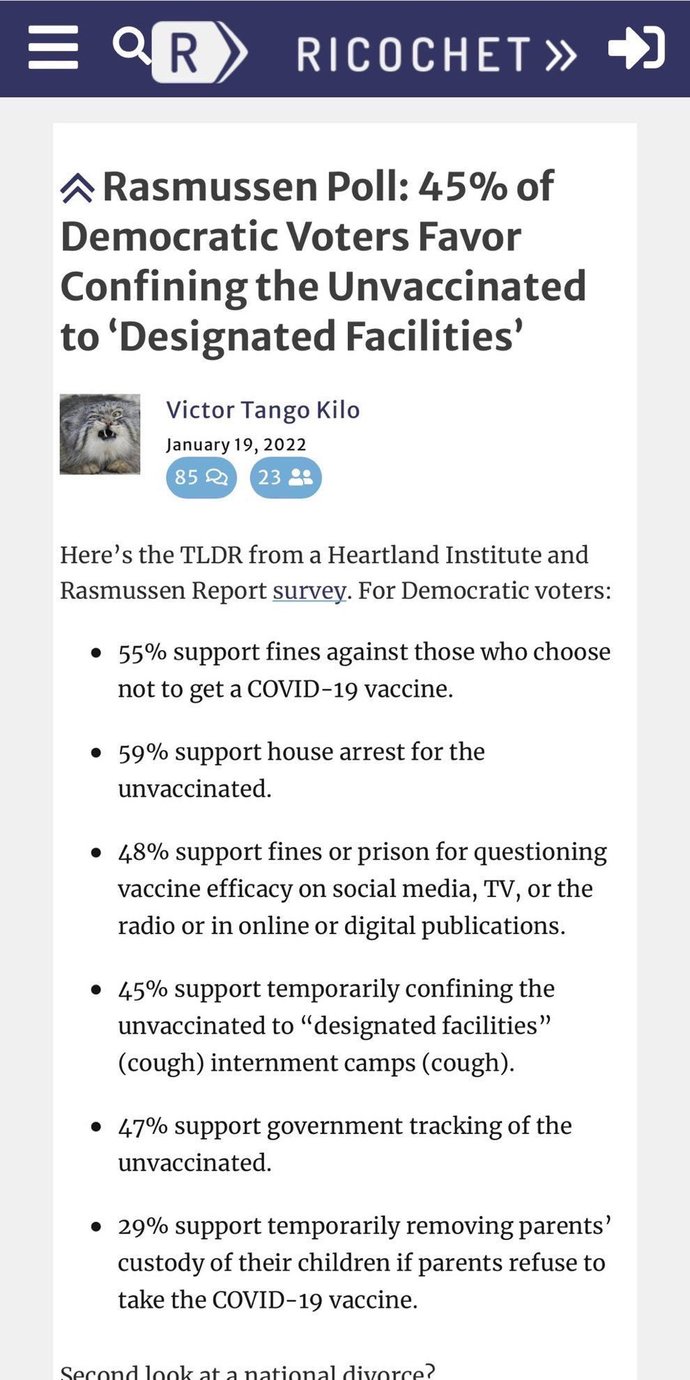Tap the people icon next to 23
This screenshot has width=690, height=1380.
[300, 478]
